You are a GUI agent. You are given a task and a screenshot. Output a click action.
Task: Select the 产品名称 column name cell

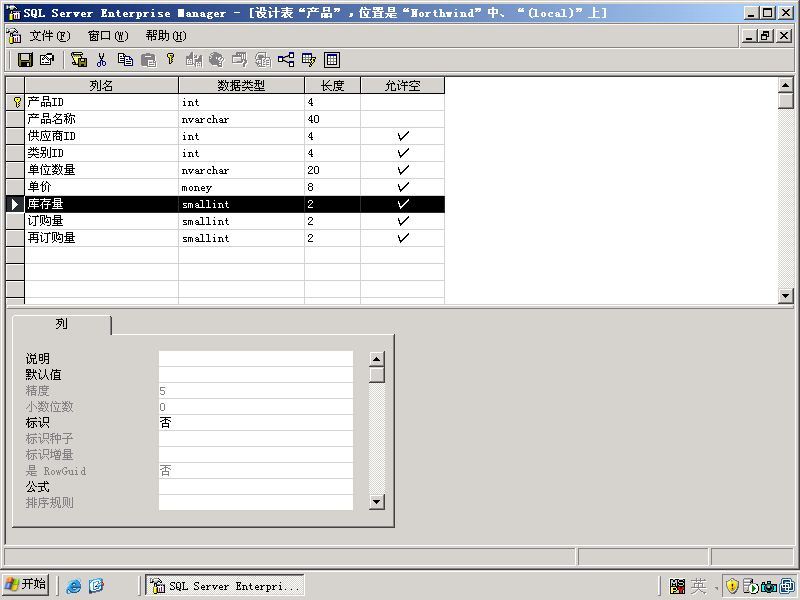click(102, 119)
